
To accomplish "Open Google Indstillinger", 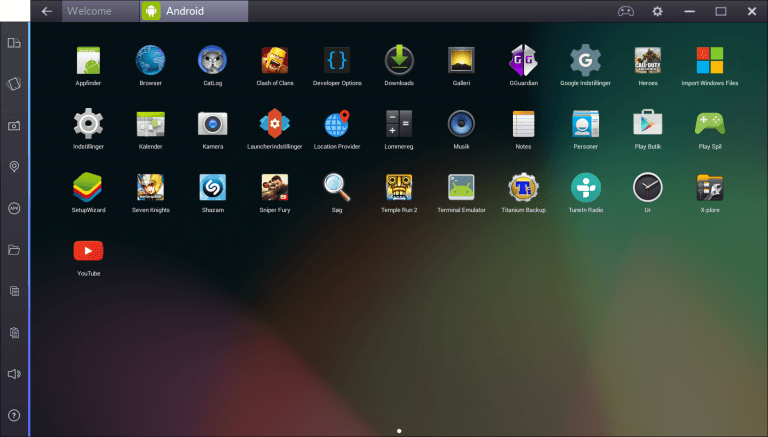I will pyautogui.click(x=585, y=60).
